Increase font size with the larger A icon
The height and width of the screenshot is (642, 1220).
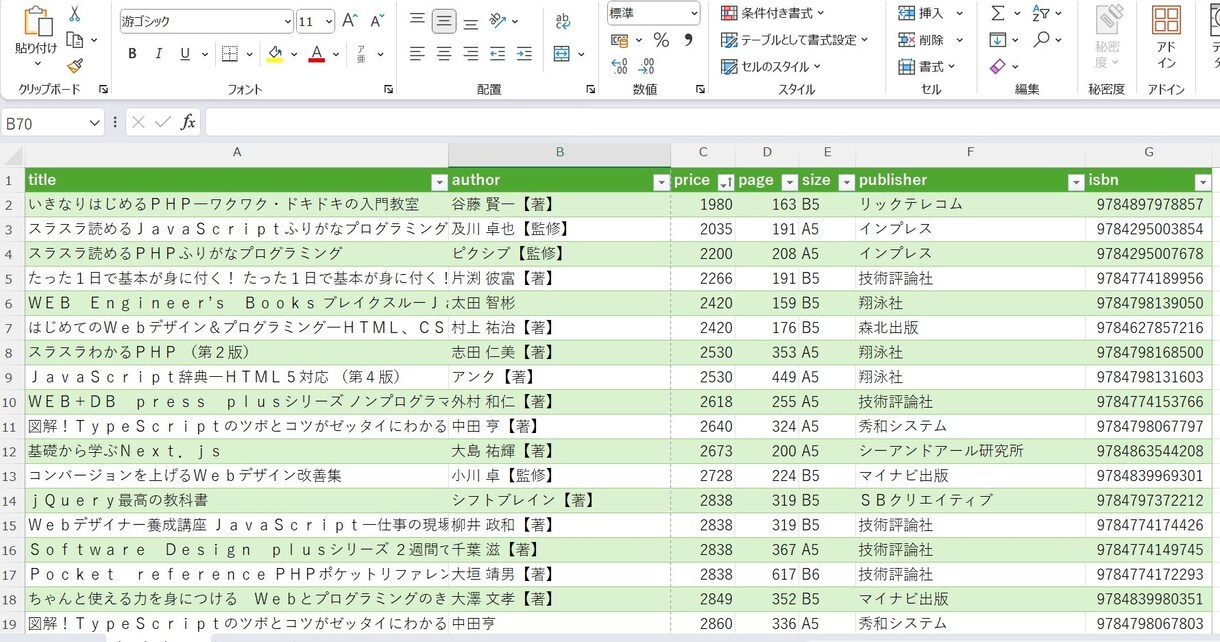[x=349, y=21]
